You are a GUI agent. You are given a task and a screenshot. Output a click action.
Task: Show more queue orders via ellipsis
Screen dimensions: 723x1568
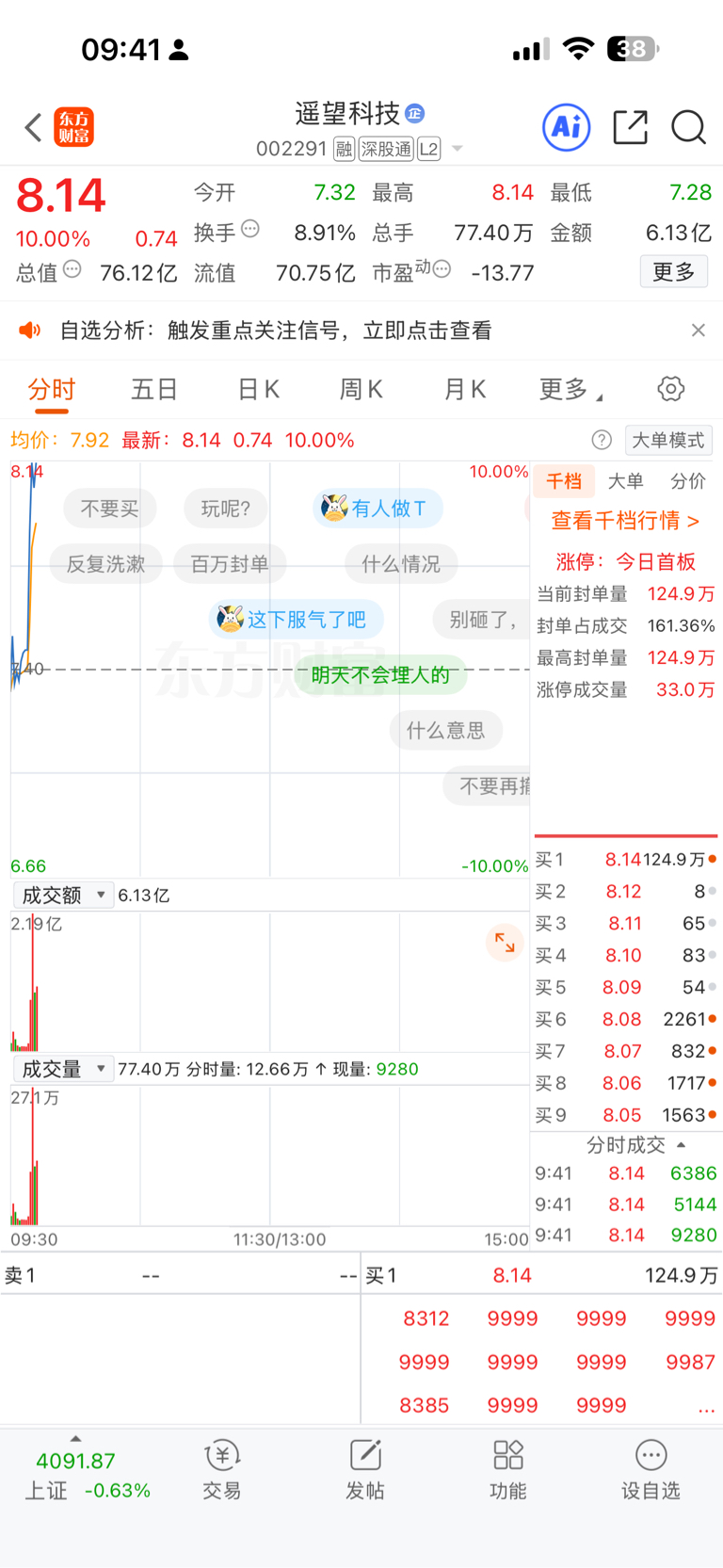[x=705, y=1407]
